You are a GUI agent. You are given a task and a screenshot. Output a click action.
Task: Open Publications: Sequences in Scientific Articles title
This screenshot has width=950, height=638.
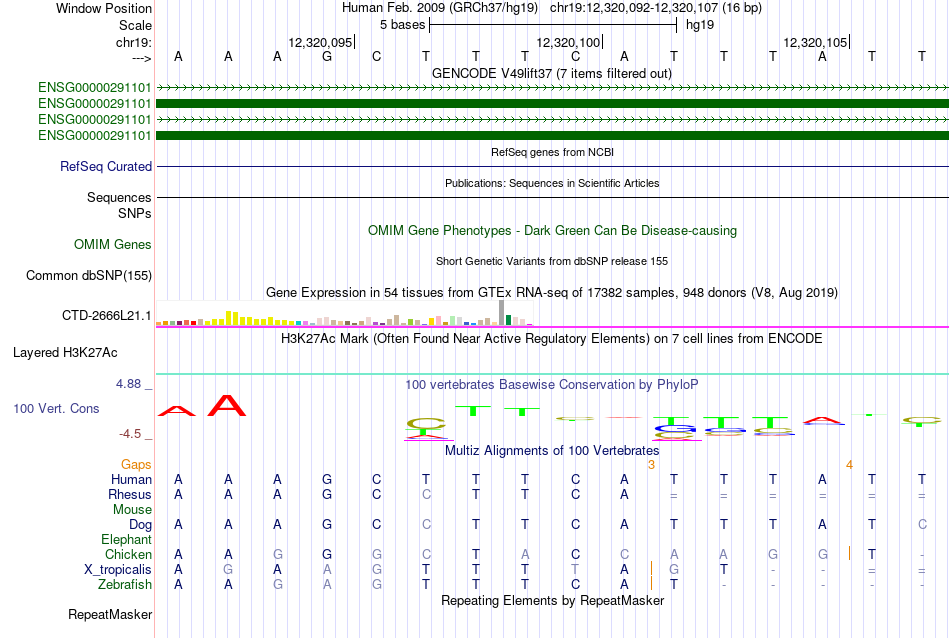552,183
